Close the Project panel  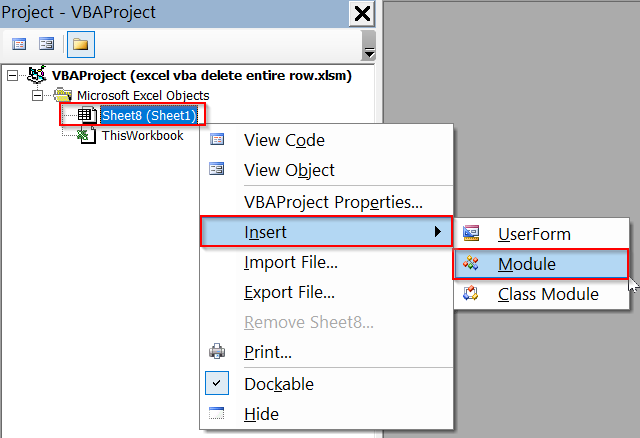362,13
